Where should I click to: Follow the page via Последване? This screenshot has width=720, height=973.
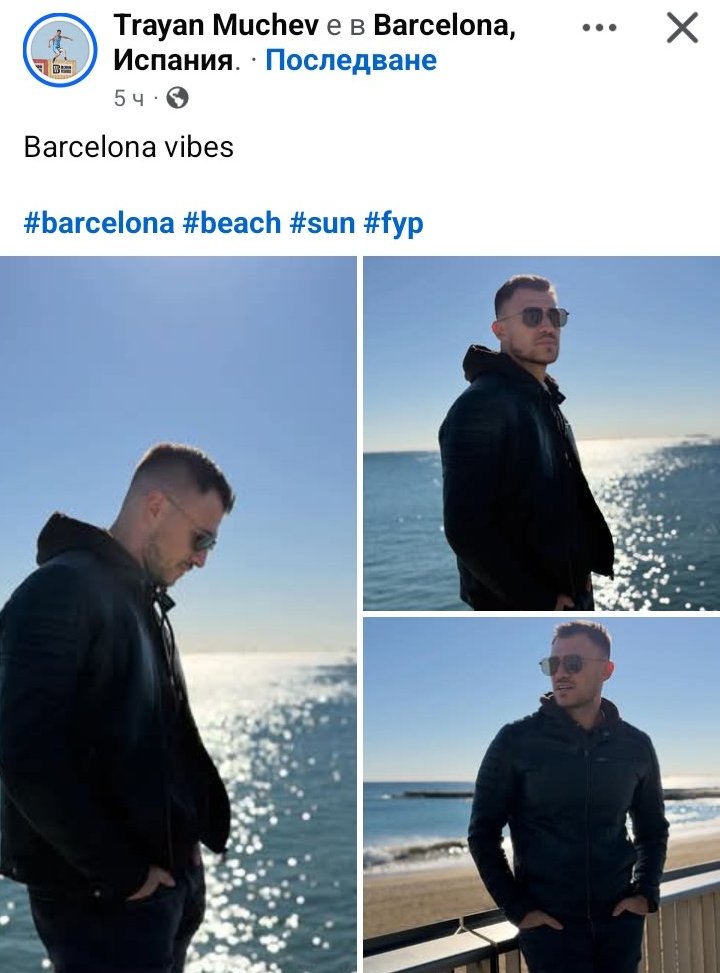(351, 61)
